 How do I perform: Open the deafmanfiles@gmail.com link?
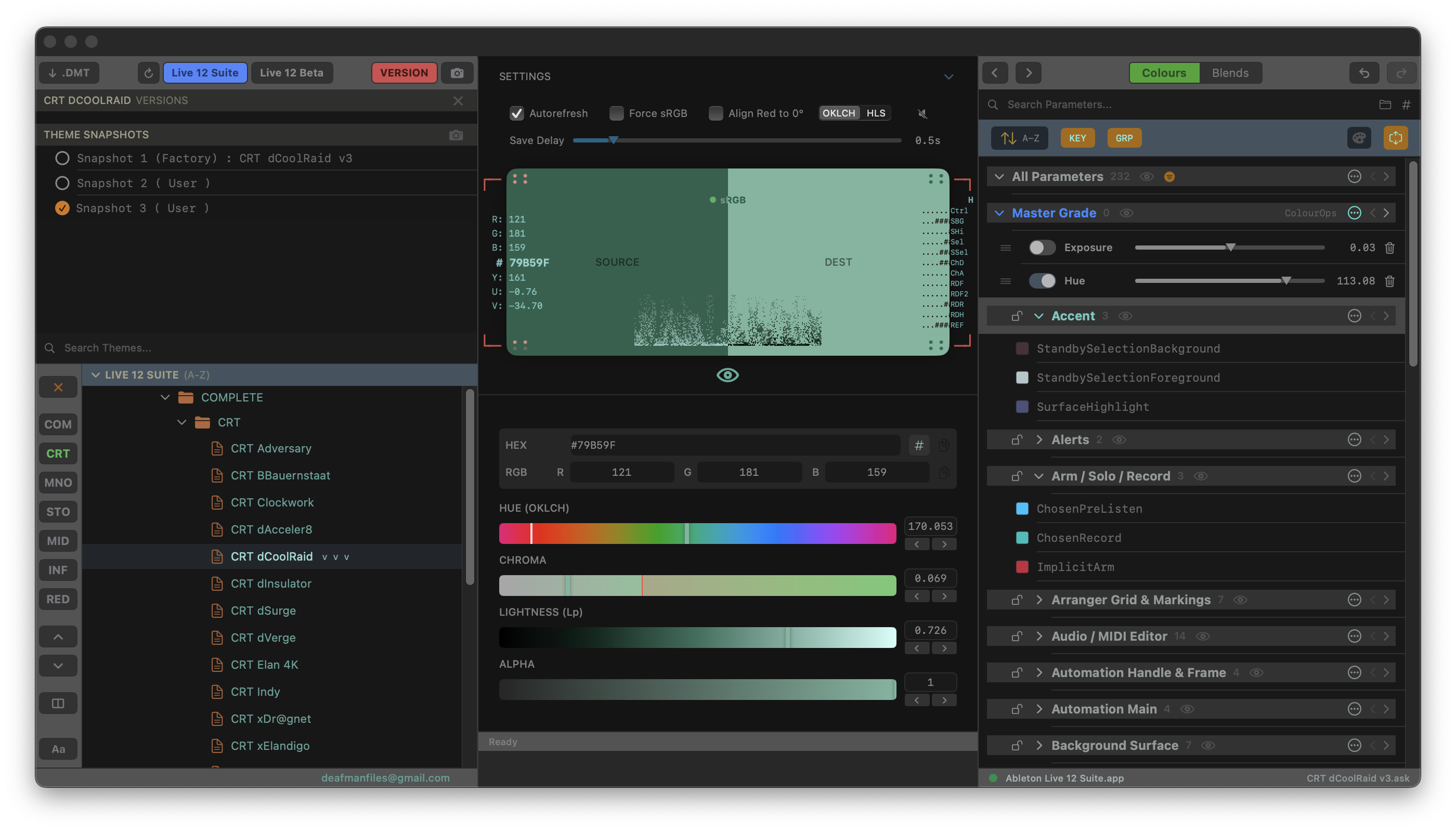point(385,778)
